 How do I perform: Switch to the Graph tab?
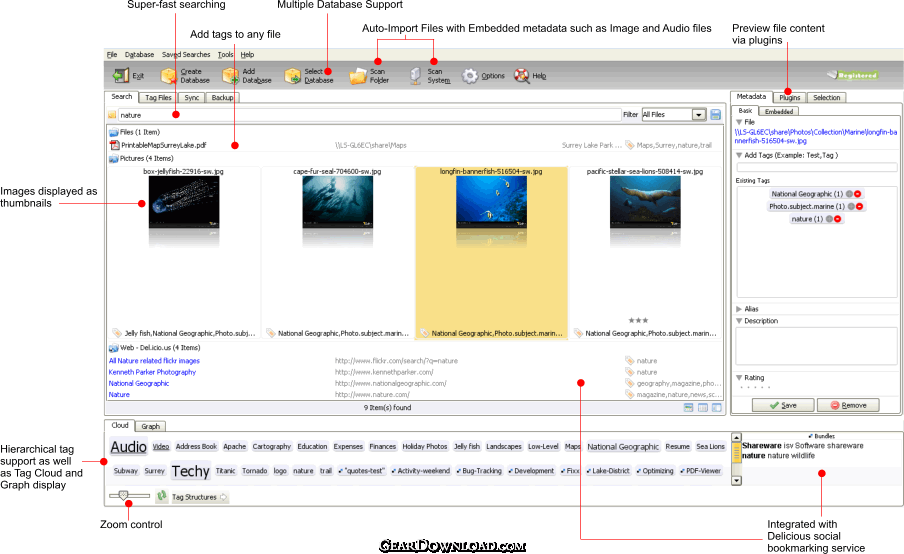pyautogui.click(x=150, y=427)
